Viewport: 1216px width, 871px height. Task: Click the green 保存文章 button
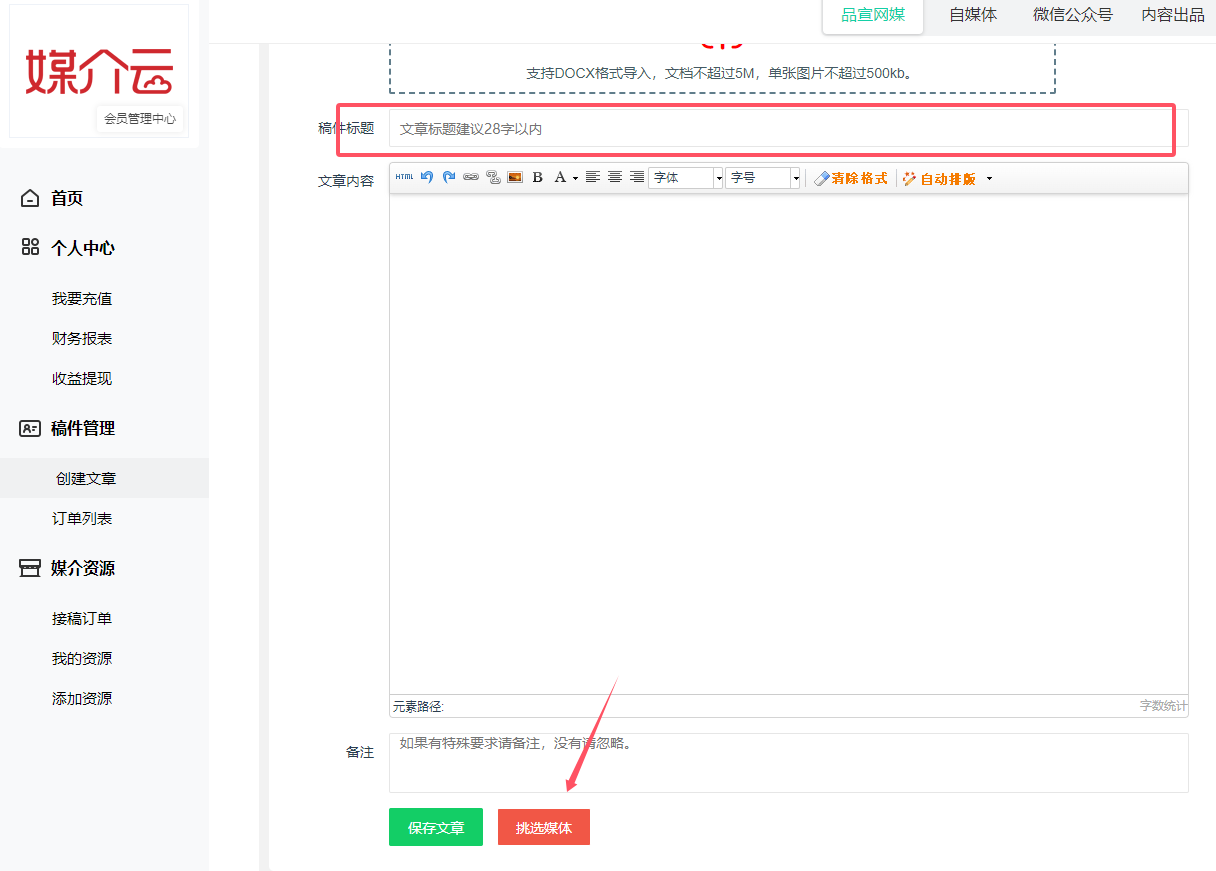pyautogui.click(x=436, y=828)
